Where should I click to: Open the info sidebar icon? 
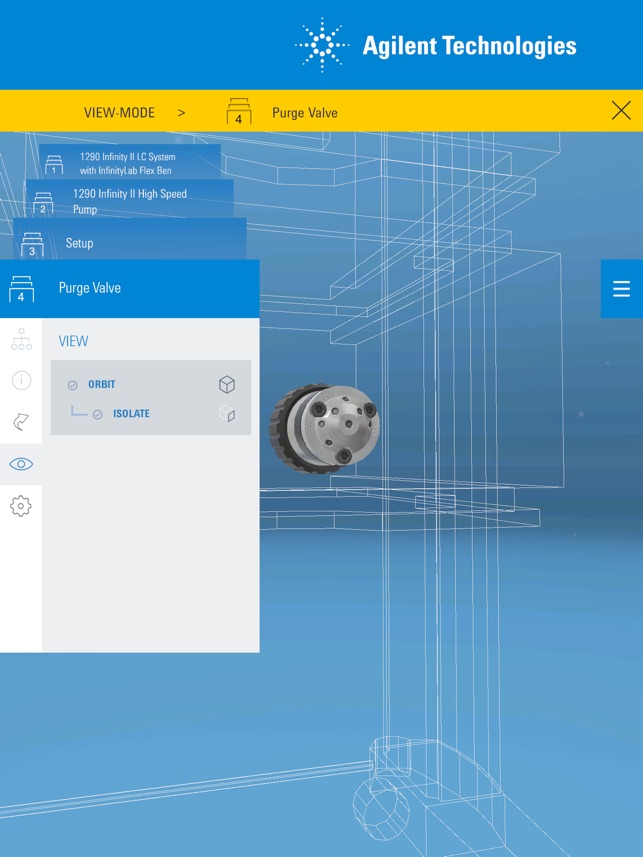(21, 380)
